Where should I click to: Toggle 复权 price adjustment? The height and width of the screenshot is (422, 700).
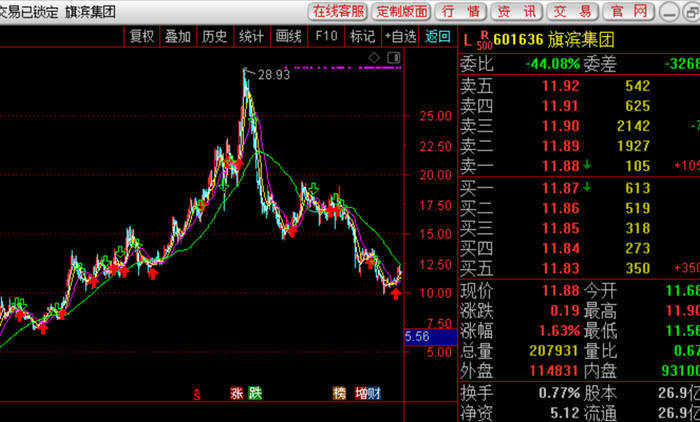[142, 36]
